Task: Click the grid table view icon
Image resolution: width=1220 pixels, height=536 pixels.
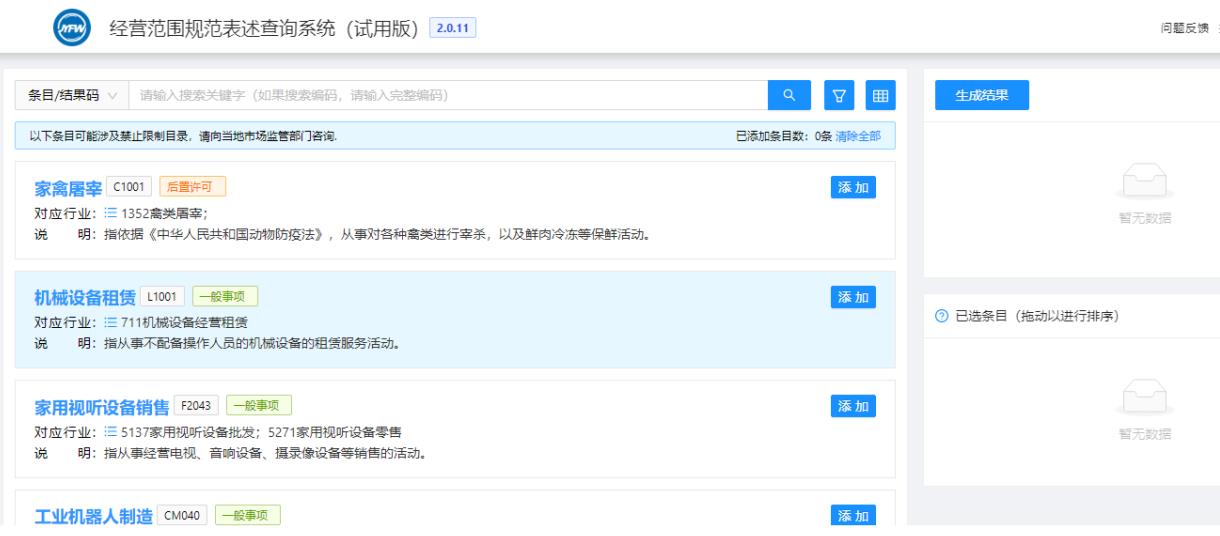Action: click(880, 96)
